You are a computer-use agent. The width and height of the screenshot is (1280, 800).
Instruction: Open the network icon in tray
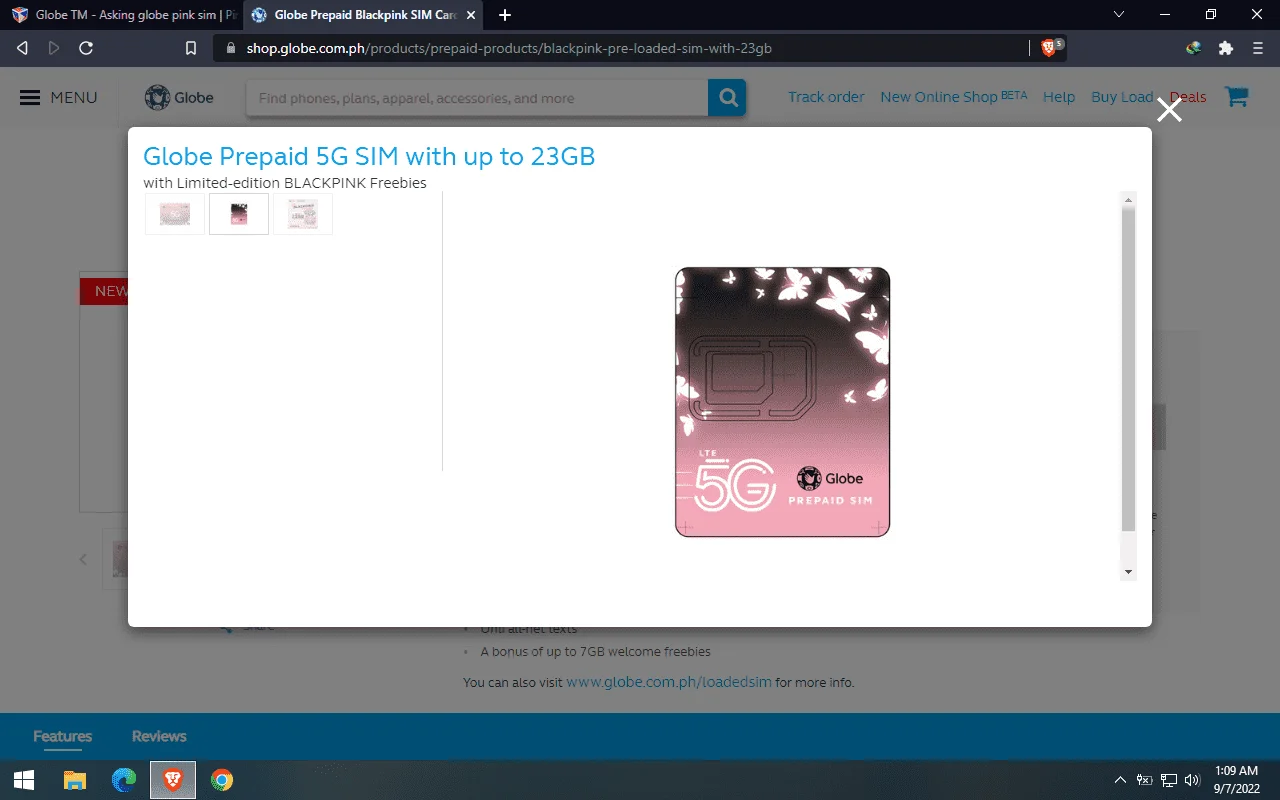click(1169, 780)
